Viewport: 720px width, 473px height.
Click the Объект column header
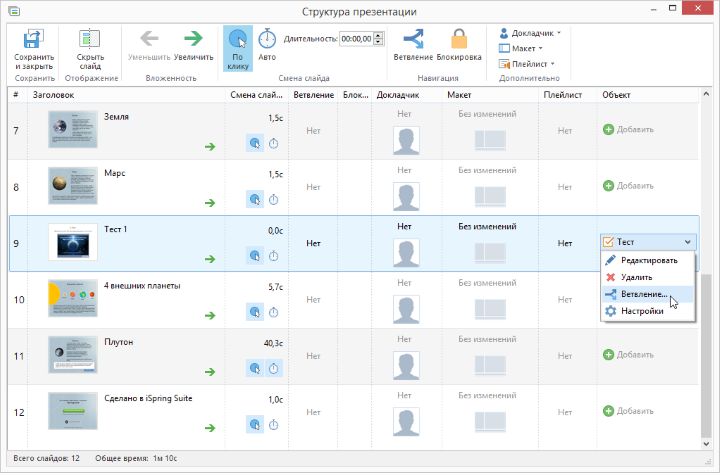(x=648, y=95)
